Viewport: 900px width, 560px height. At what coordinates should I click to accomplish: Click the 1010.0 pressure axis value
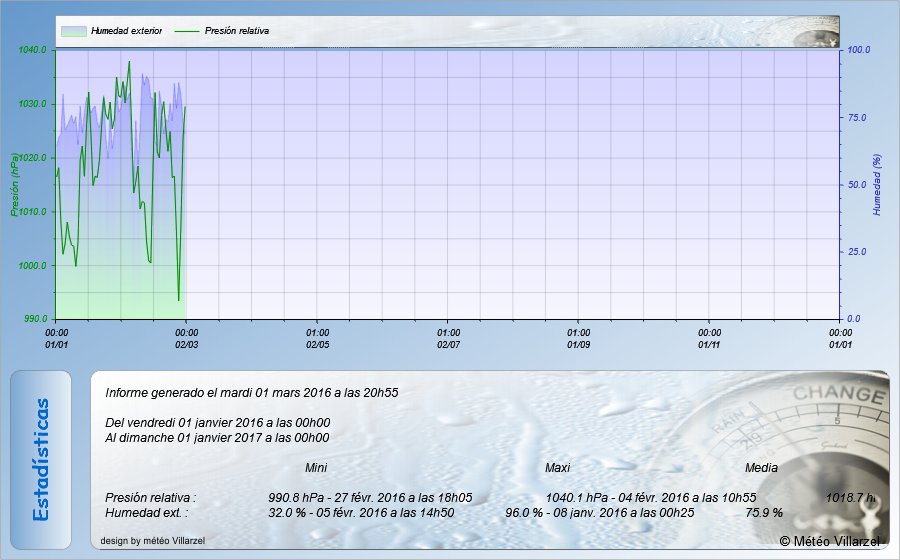pos(33,212)
